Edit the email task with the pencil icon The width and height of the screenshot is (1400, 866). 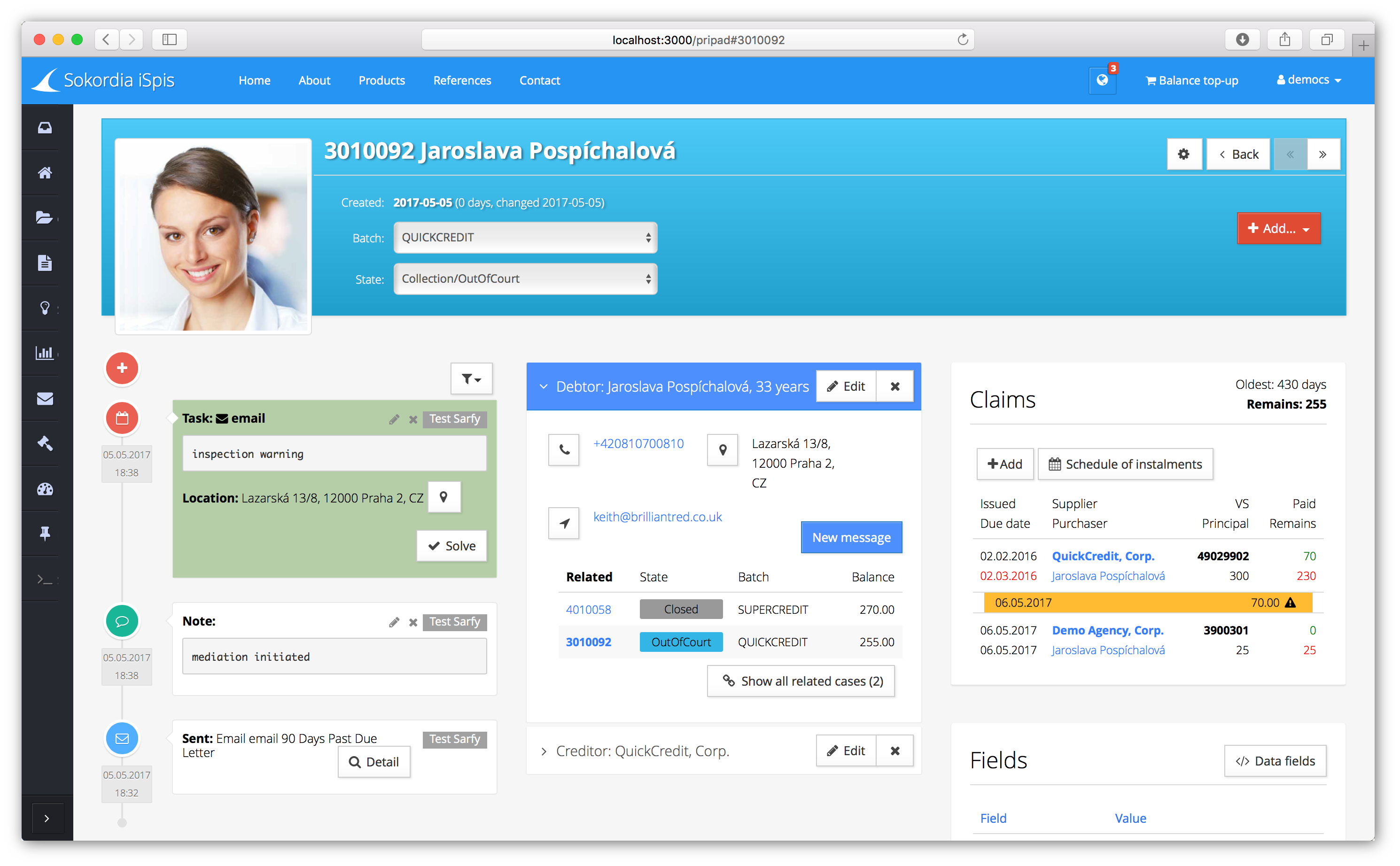click(x=394, y=419)
